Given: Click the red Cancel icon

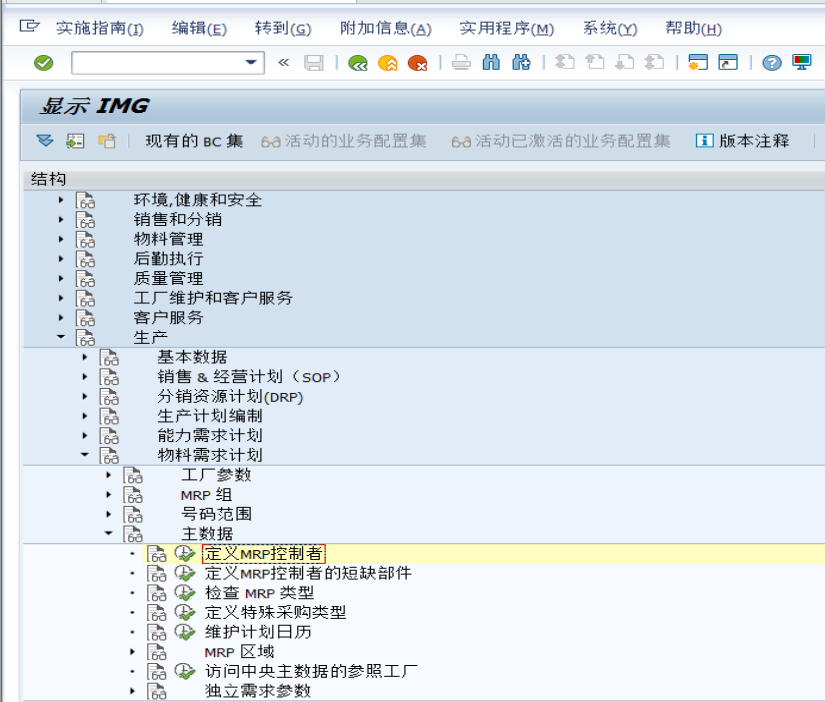Looking at the screenshot, I should (x=418, y=63).
